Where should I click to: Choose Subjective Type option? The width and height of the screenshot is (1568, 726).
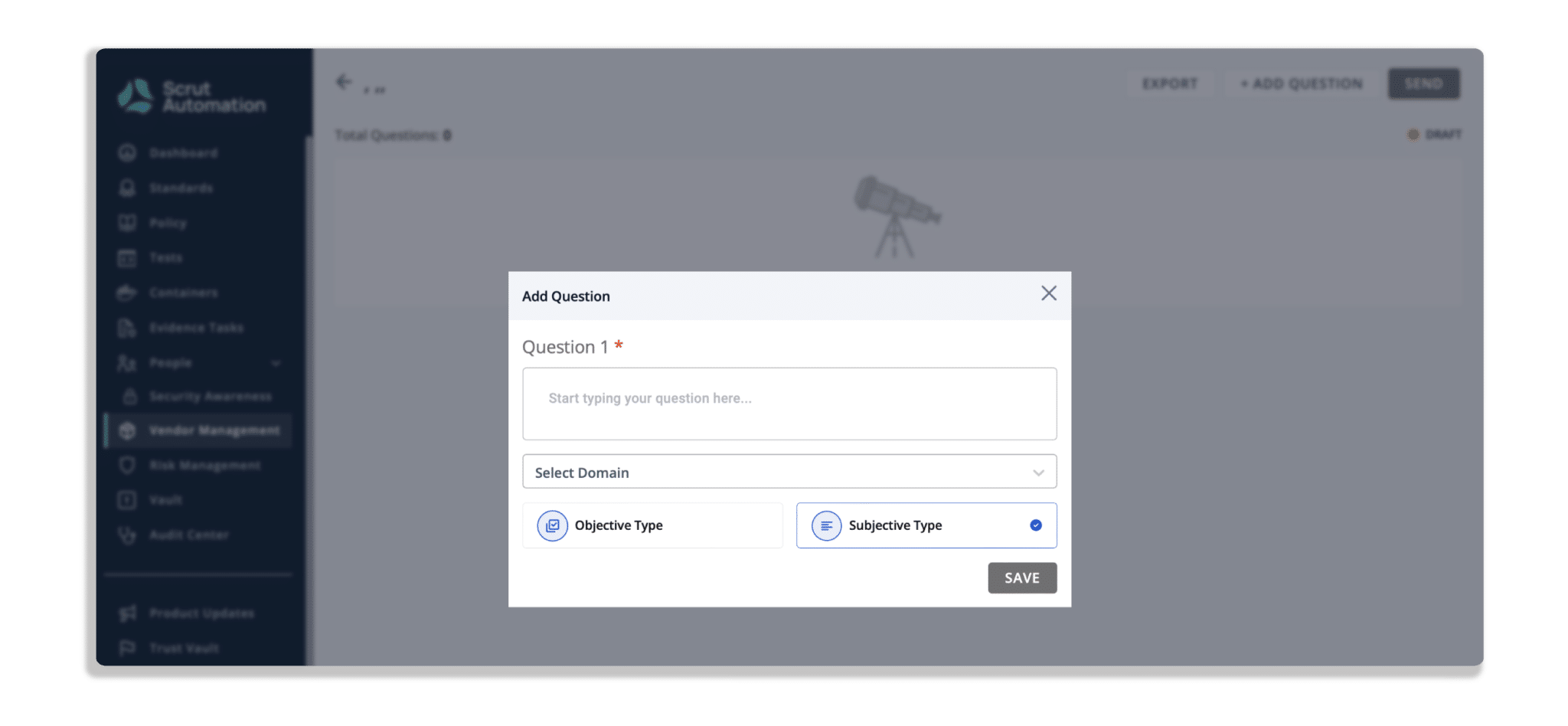(926, 525)
